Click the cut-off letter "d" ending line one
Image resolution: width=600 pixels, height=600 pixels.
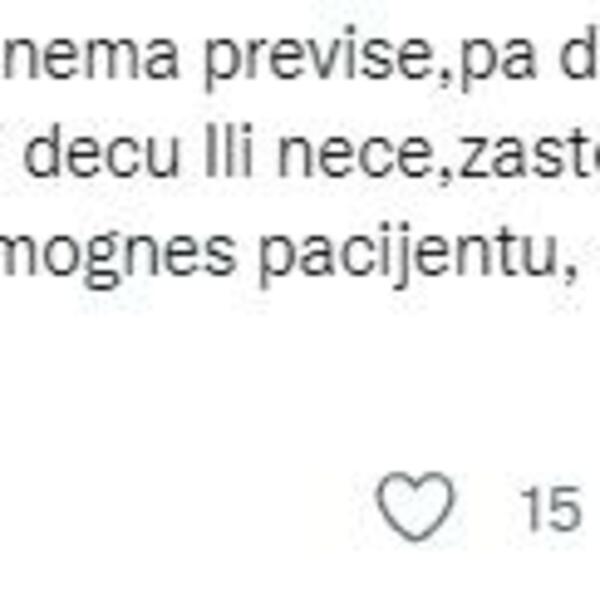tap(581, 52)
